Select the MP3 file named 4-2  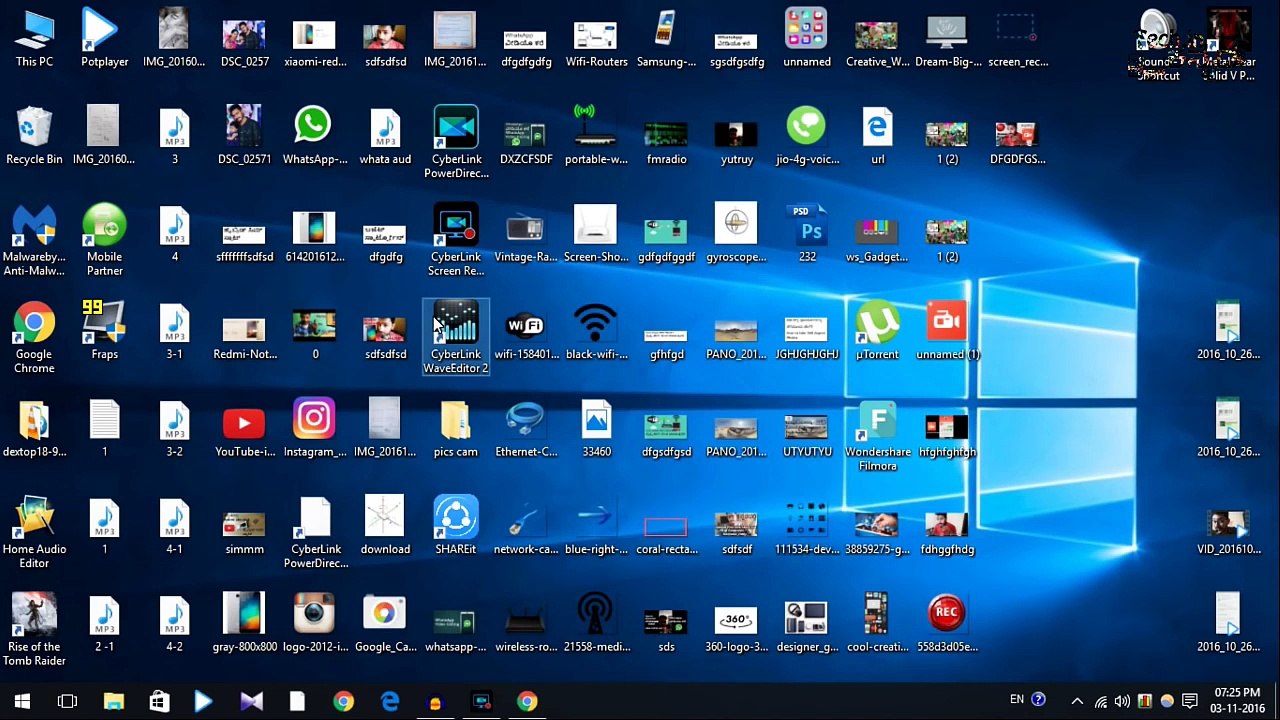174,623
